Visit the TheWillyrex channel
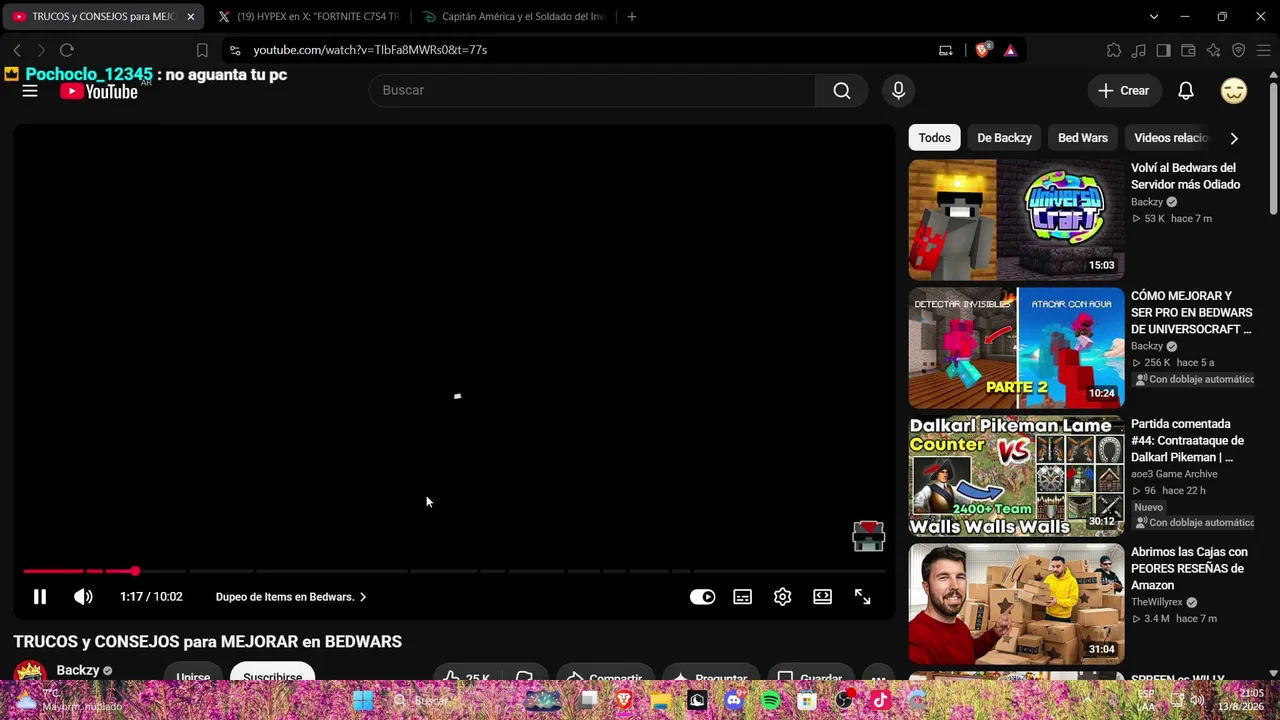The image size is (1280, 720). tap(1157, 602)
